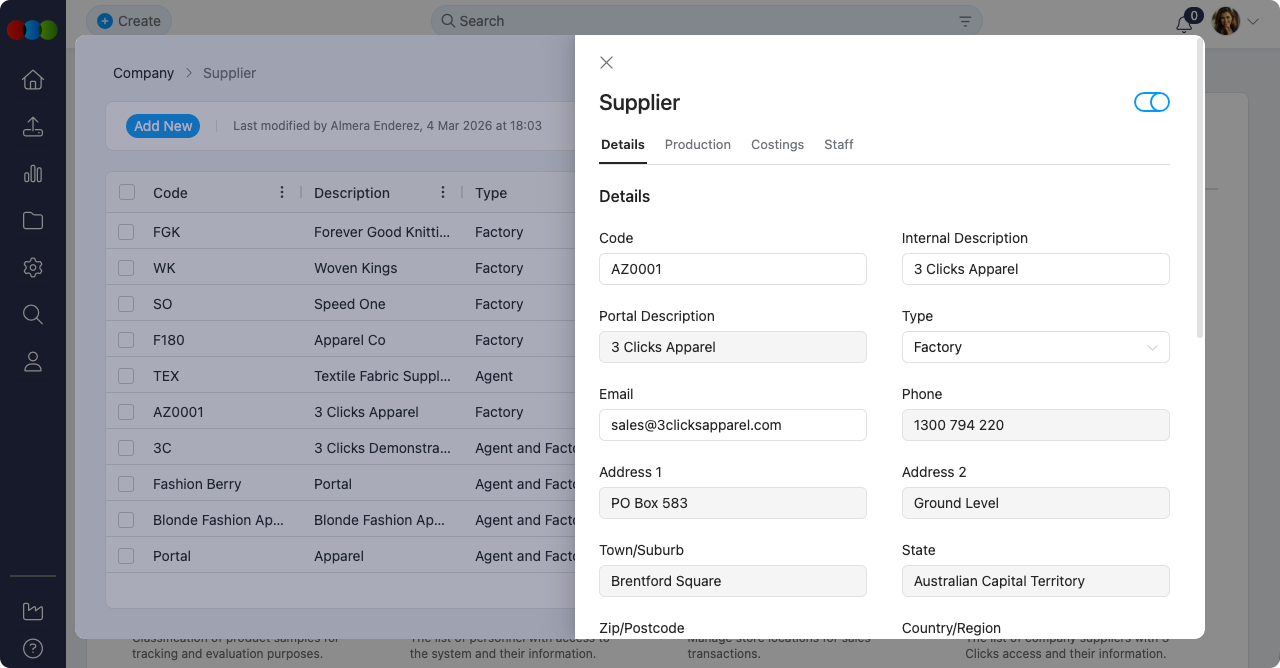Viewport: 1280px width, 668px height.
Task: Click into the Email input field
Action: [x=732, y=425]
